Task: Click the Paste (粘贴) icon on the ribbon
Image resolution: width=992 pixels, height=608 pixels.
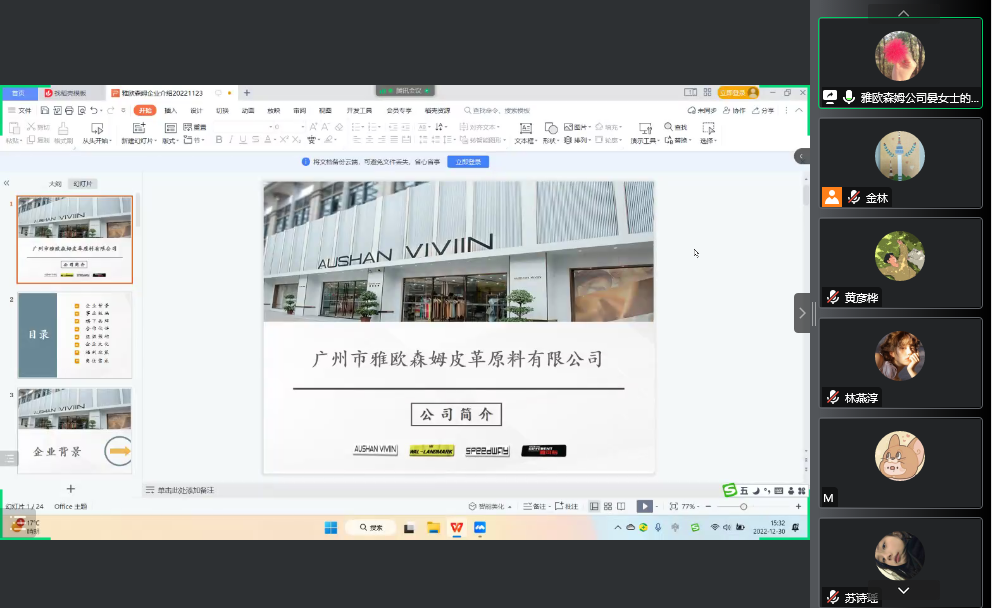Action: [x=15, y=129]
